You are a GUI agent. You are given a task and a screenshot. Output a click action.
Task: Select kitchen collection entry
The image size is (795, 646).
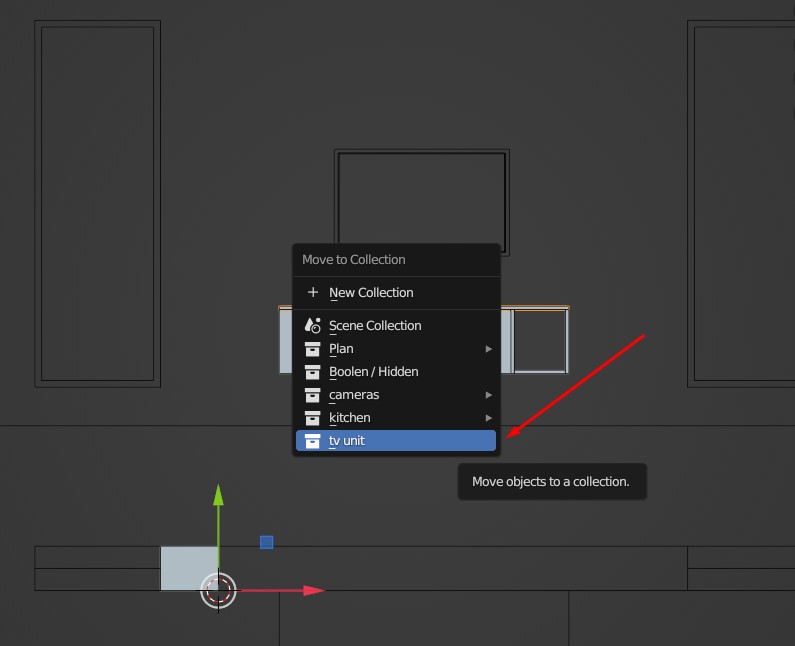396,418
